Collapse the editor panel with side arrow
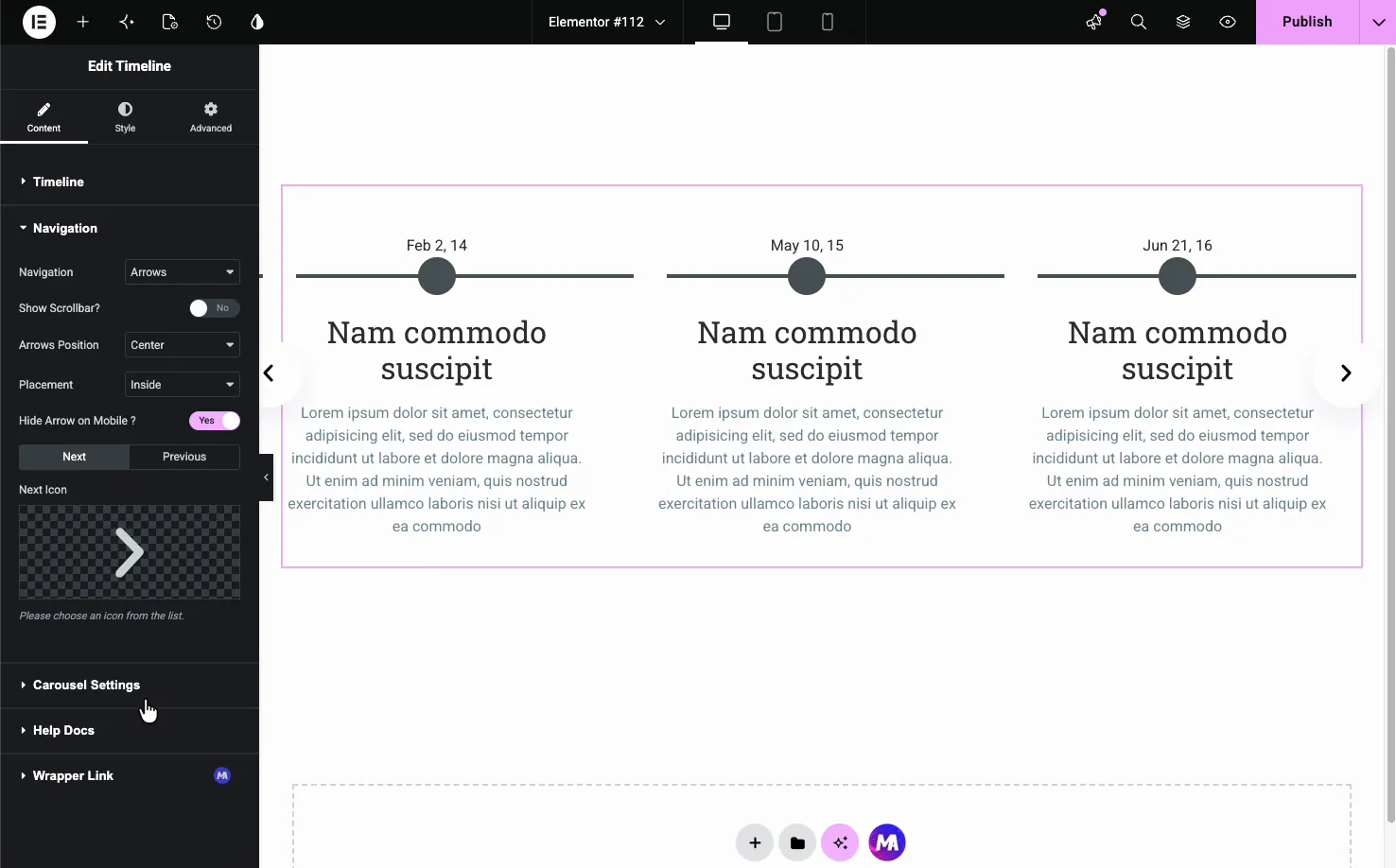 pos(266,477)
